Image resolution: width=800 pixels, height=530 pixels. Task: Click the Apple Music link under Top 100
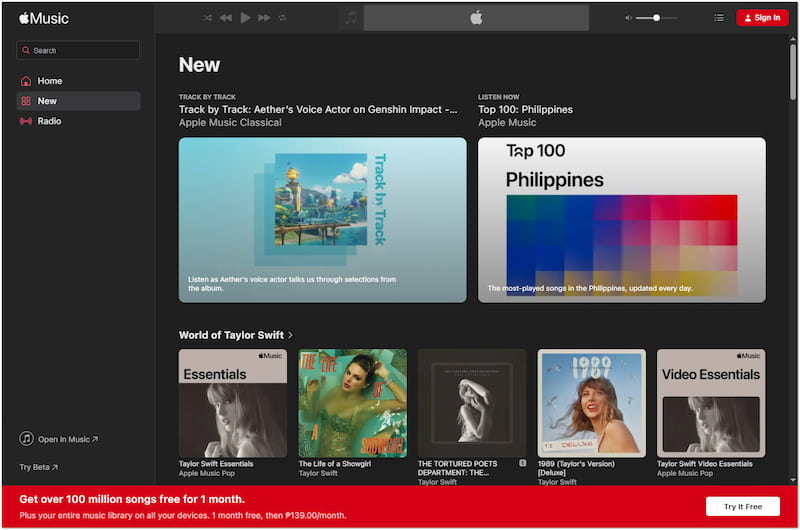point(507,122)
